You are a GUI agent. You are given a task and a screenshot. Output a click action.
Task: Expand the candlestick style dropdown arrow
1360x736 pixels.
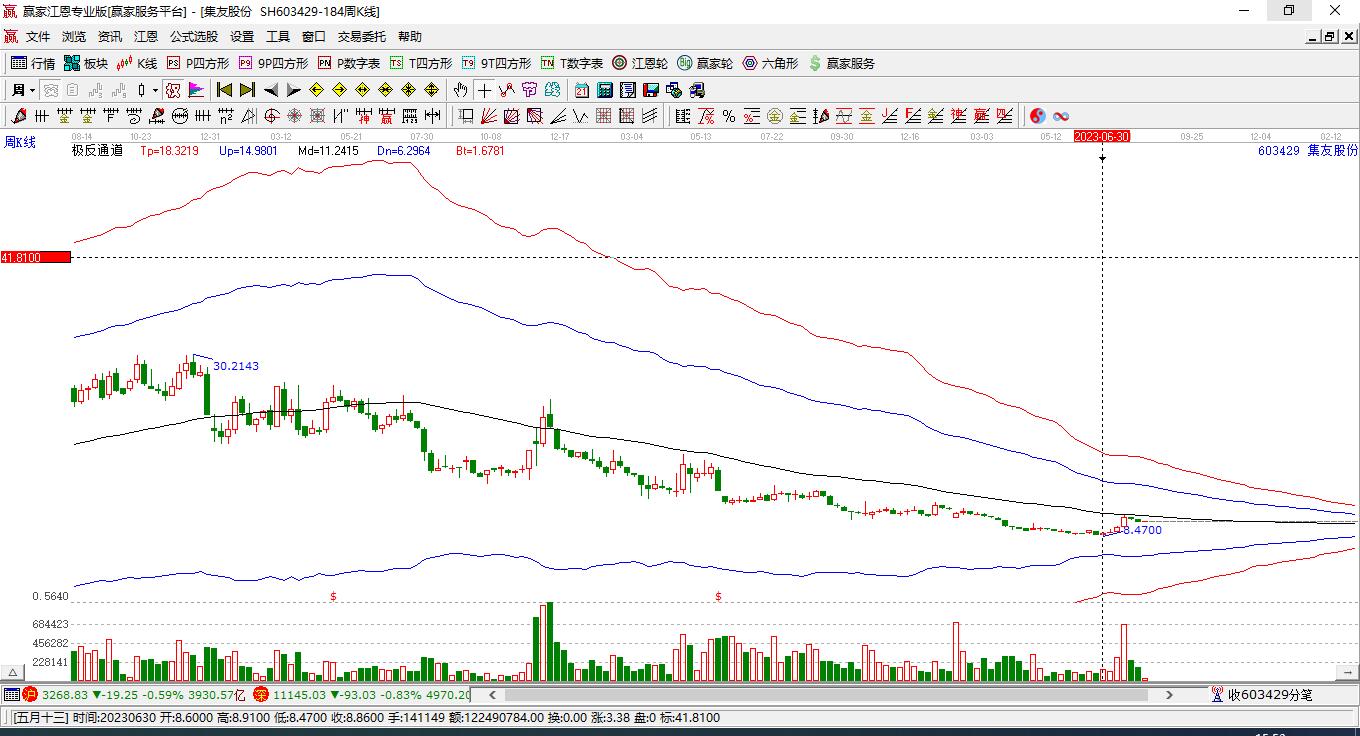click(x=155, y=90)
